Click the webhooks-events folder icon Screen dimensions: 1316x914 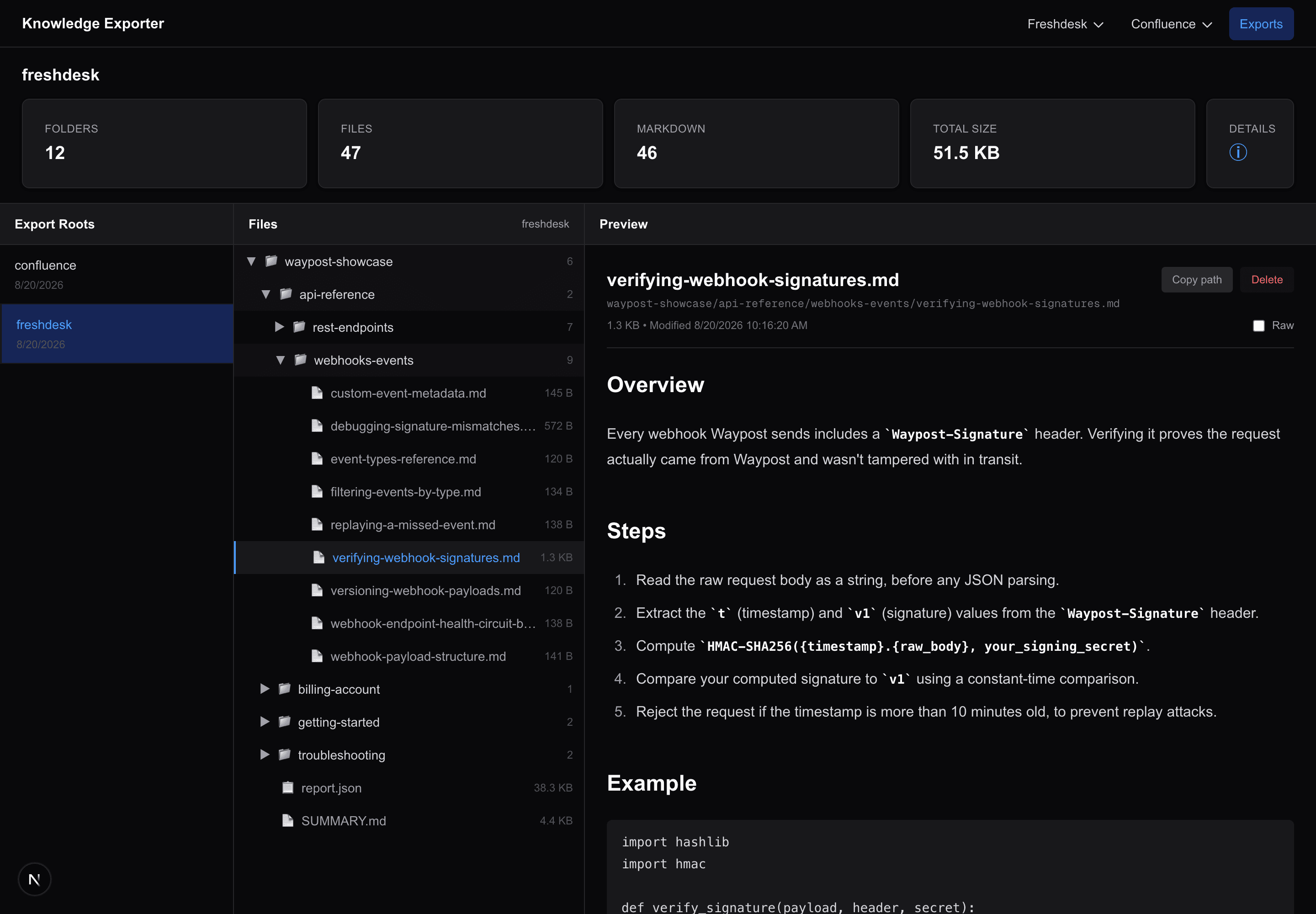tap(300, 360)
